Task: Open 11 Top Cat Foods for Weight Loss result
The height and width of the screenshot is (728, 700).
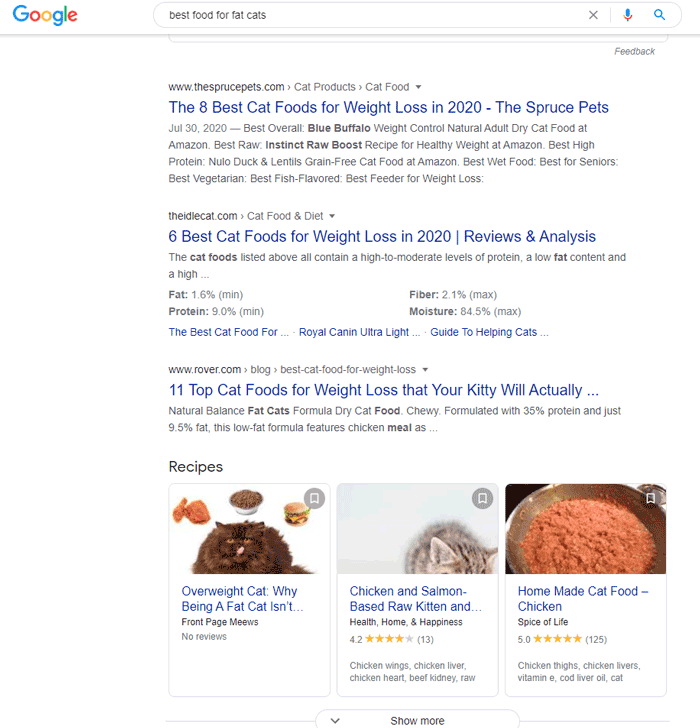Action: pyautogui.click(x=383, y=390)
